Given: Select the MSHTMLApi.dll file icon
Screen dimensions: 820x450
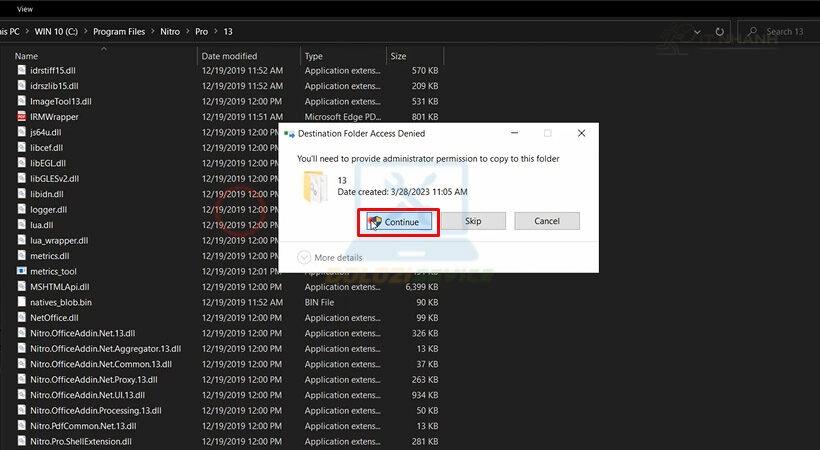Looking at the screenshot, I should pyautogui.click(x=21, y=287).
